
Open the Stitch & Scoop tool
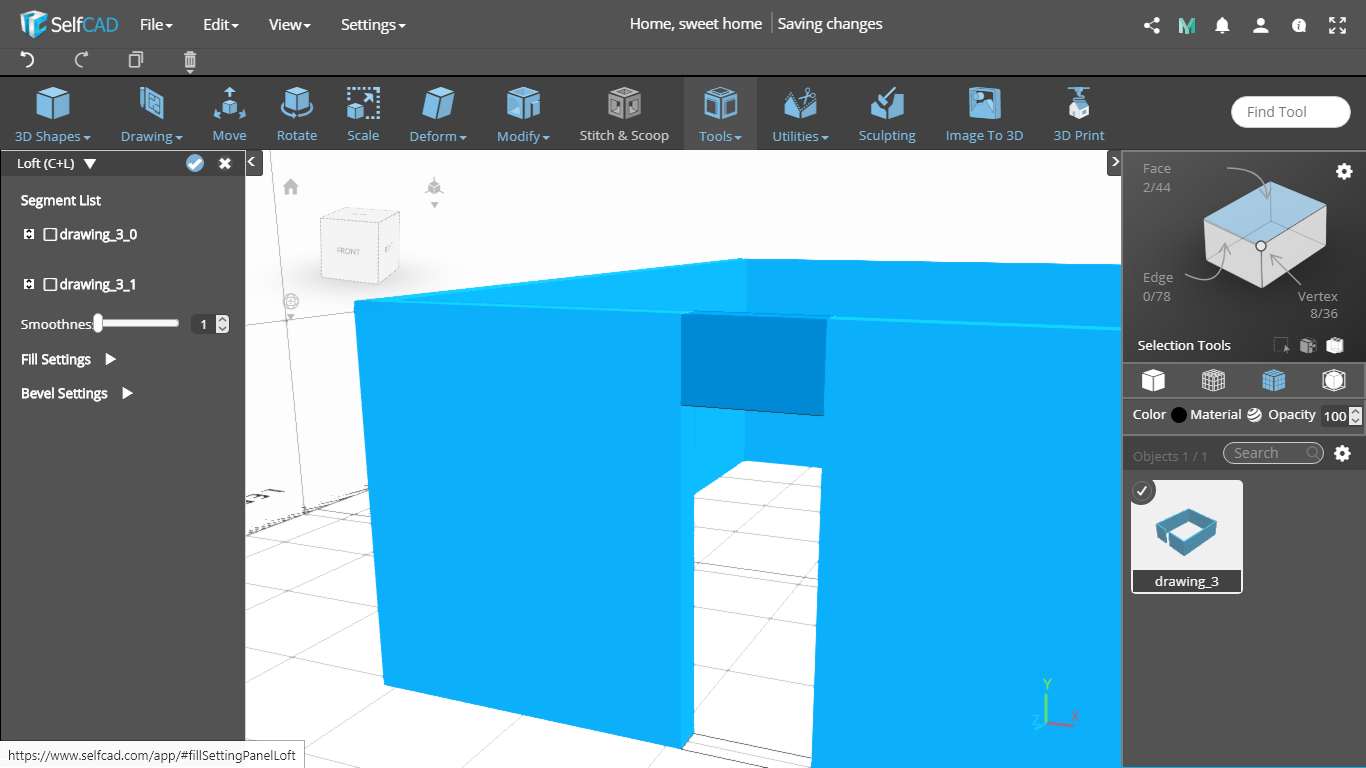pos(624,114)
